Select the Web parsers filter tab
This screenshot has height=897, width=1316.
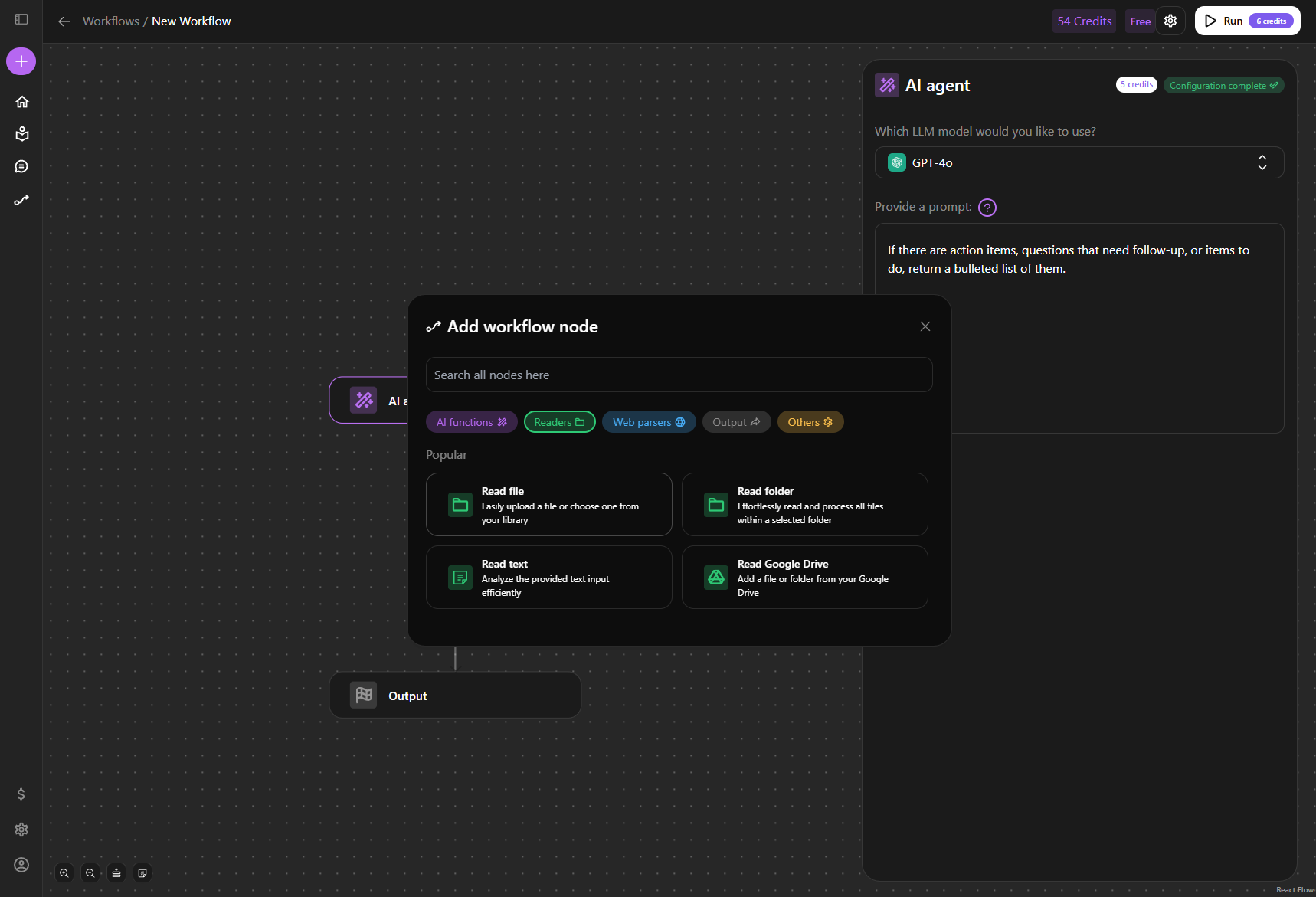click(x=648, y=422)
